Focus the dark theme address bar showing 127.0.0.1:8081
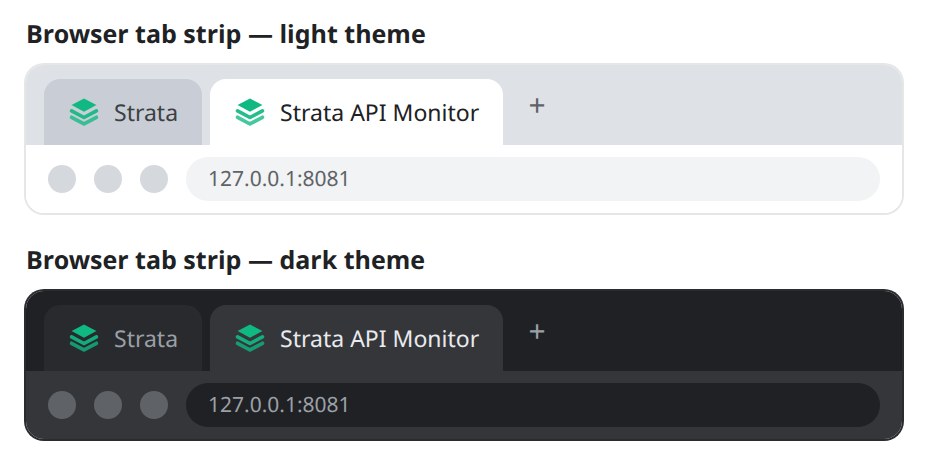The image size is (928, 465). [x=533, y=405]
